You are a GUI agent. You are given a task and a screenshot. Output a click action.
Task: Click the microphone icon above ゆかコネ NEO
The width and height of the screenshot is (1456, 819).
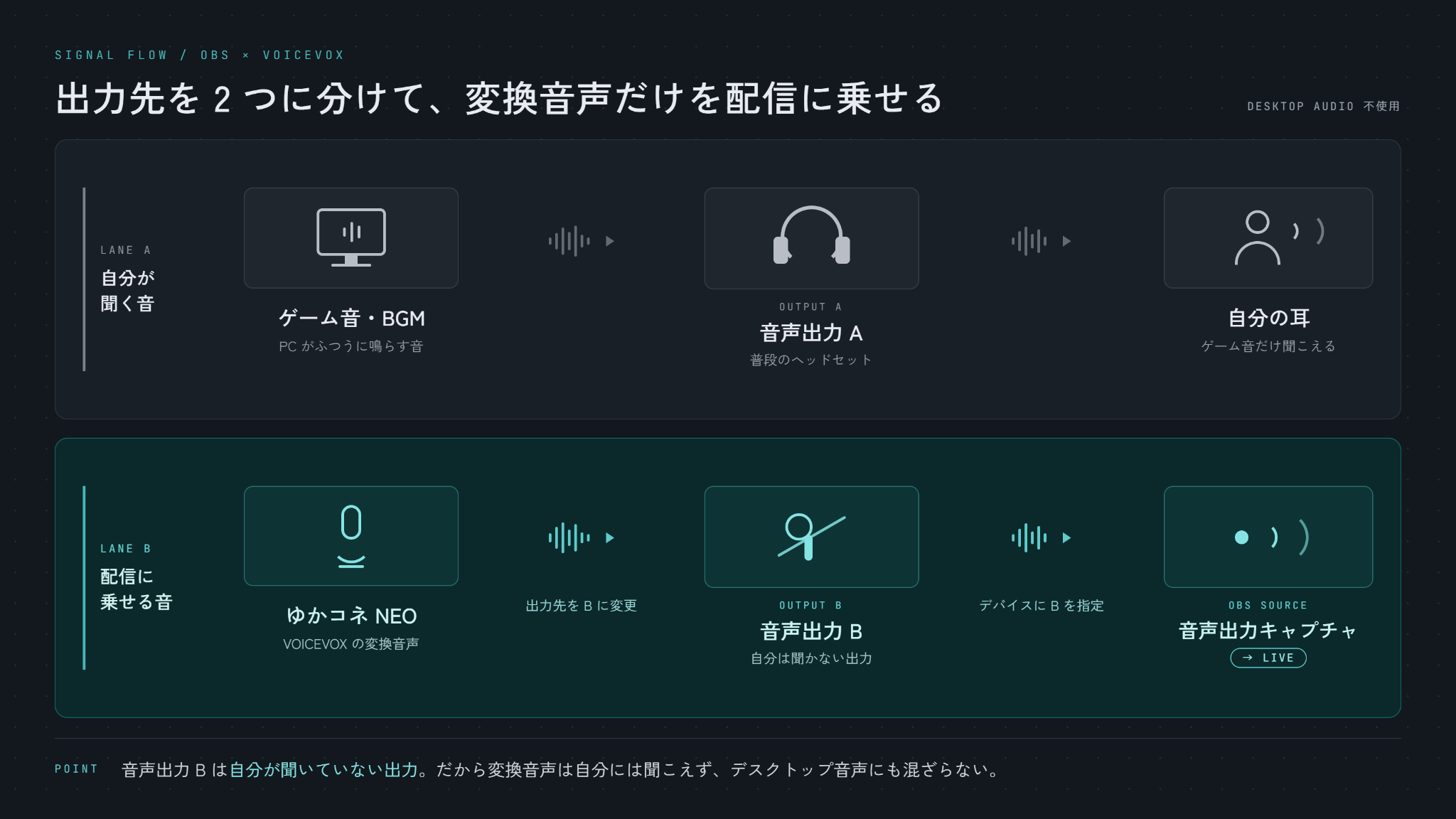pos(351,536)
